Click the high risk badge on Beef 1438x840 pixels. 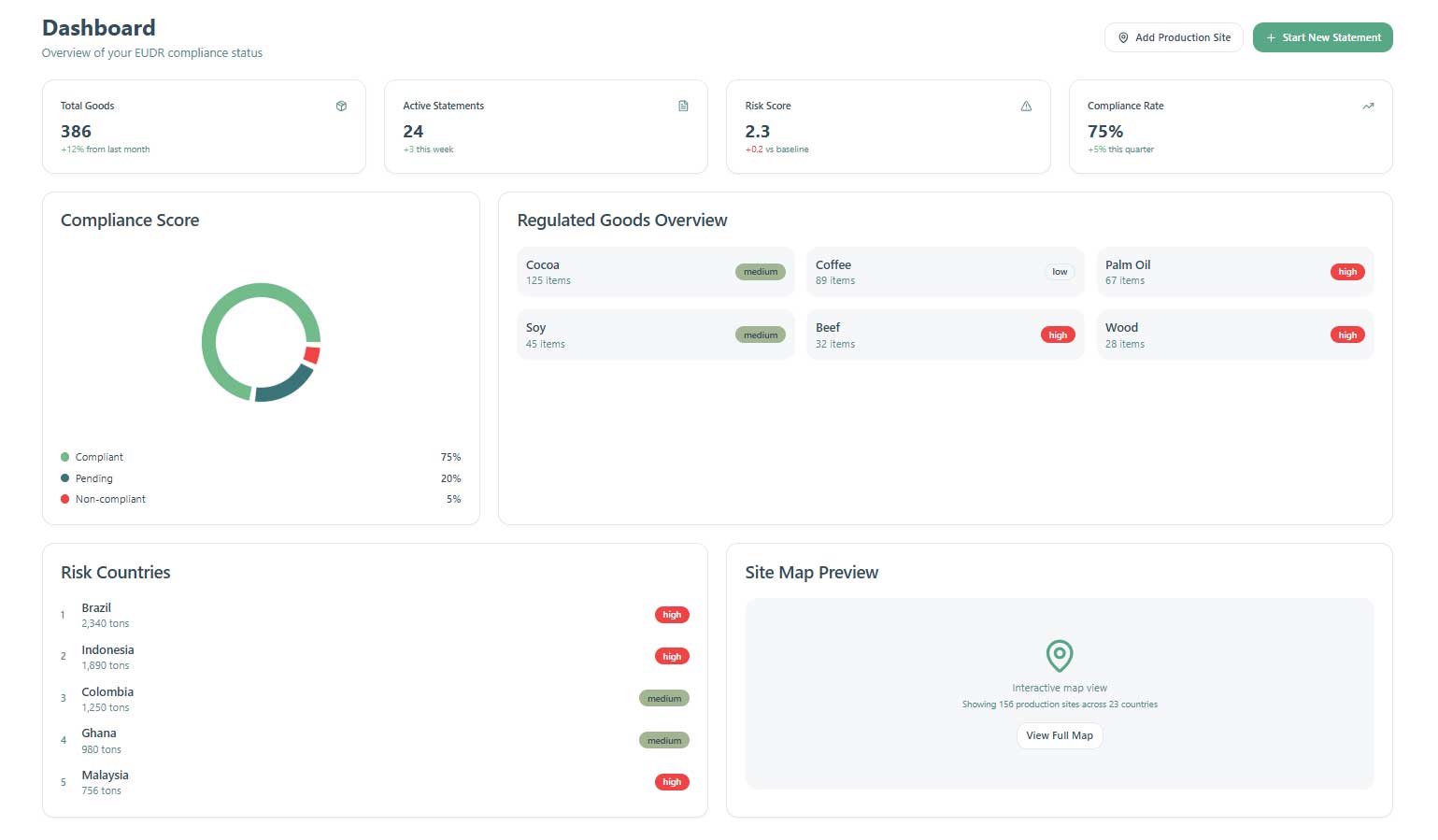(1058, 335)
